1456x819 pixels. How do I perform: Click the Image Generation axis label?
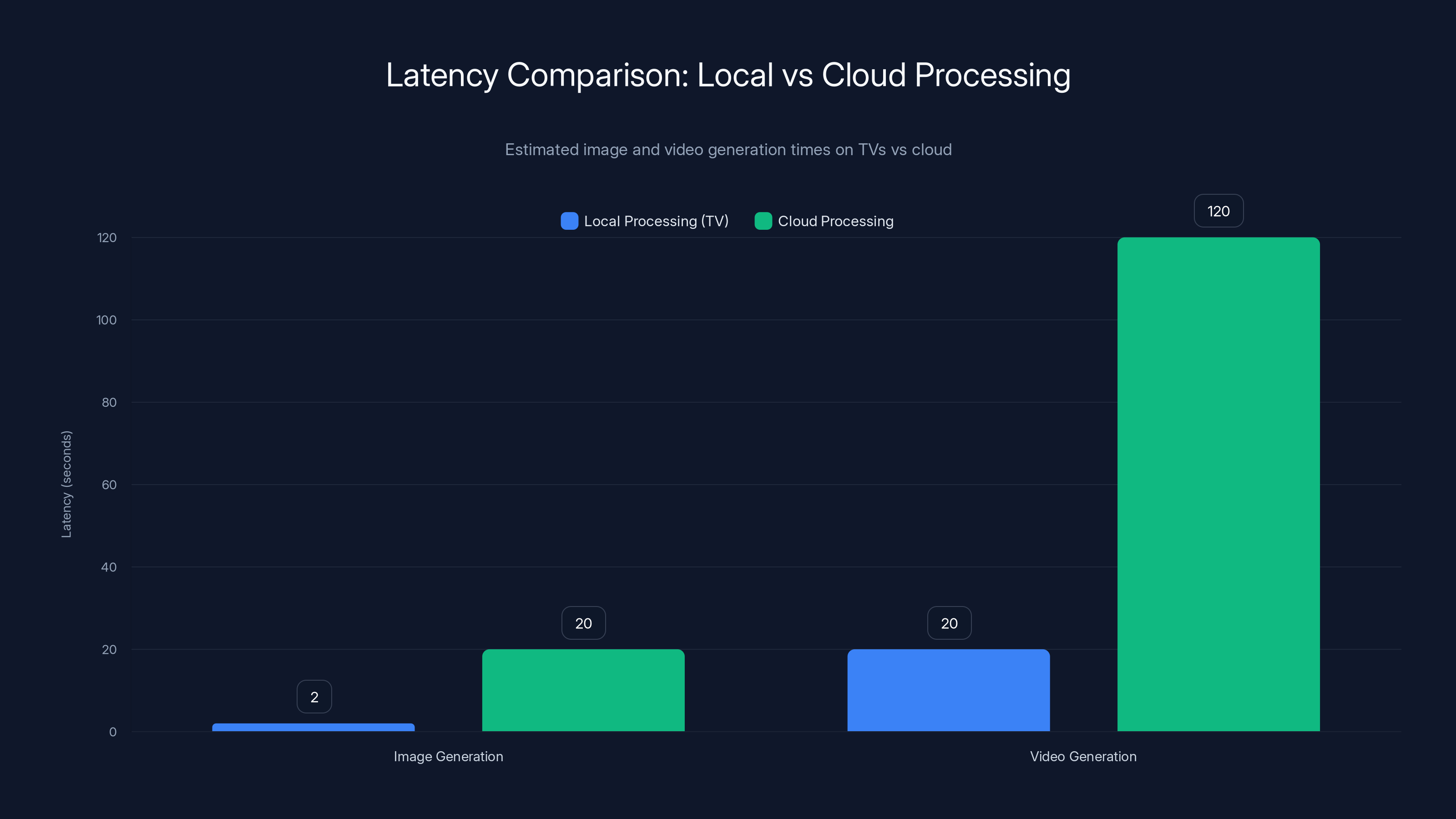coord(448,756)
